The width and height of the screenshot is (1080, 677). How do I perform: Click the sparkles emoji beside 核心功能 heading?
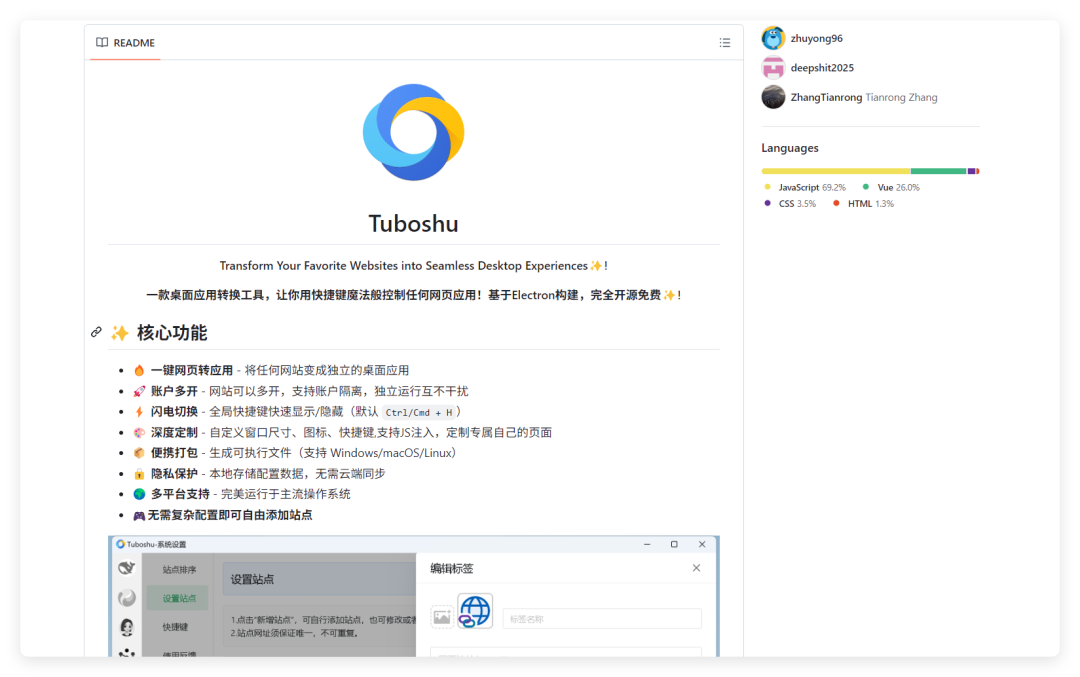click(x=120, y=333)
